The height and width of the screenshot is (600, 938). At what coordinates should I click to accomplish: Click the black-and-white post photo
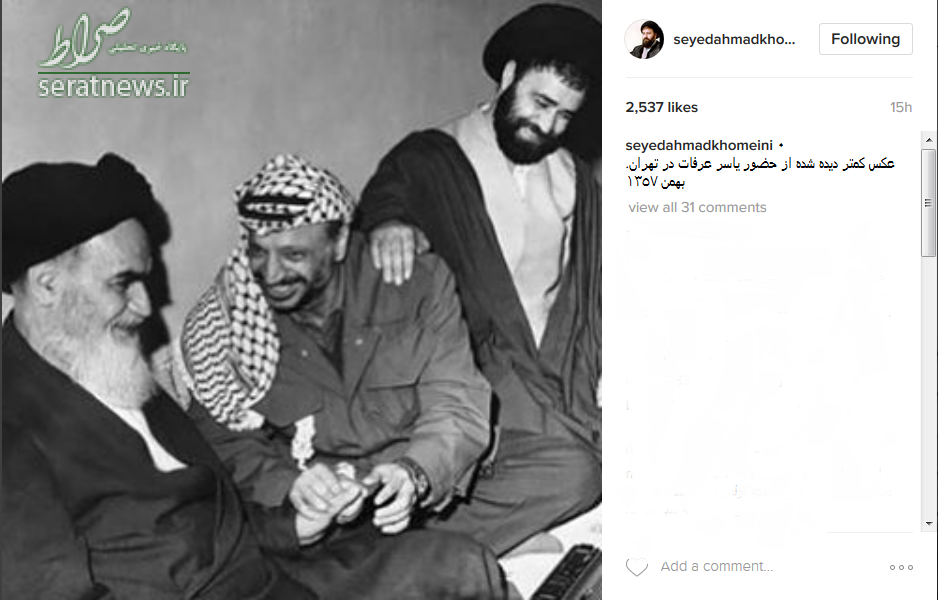coord(301,300)
